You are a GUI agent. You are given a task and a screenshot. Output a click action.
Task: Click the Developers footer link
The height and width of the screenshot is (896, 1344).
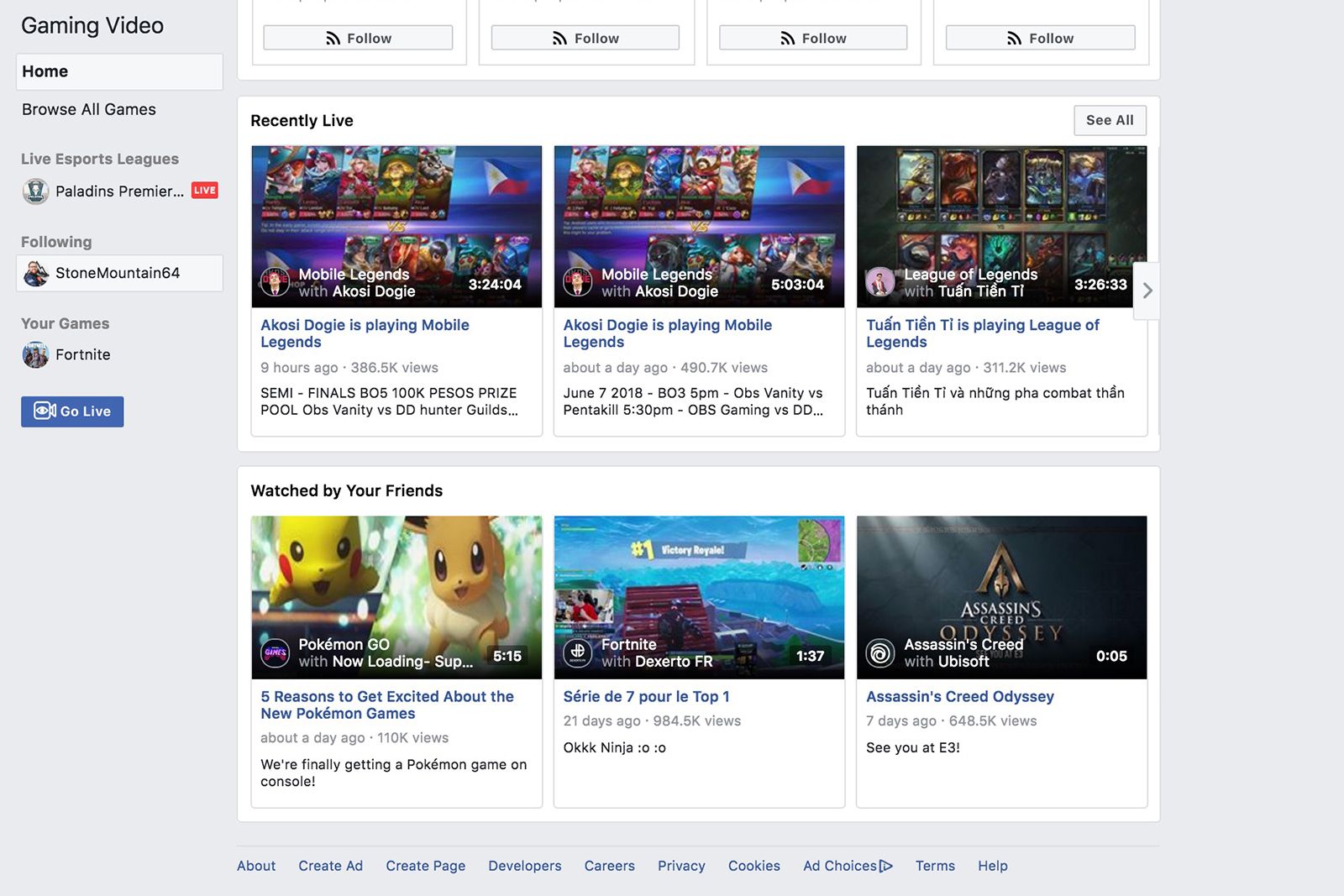click(524, 866)
